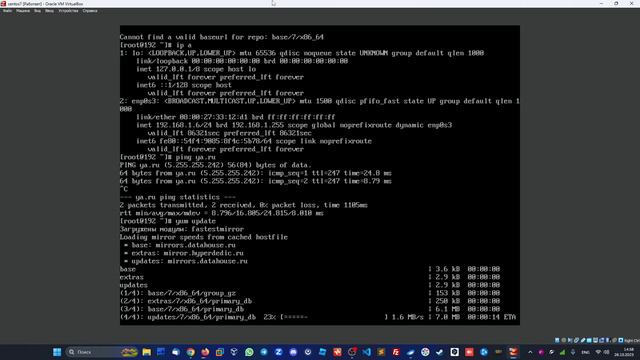Click the VirtualBox hard disk status icon
The height and width of the screenshot is (360, 640).
[557, 340]
